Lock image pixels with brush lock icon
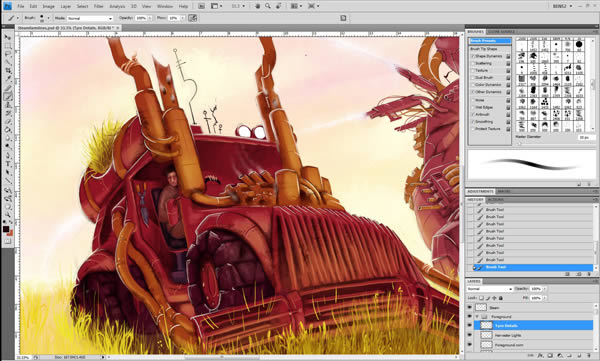The image size is (600, 361). pos(488,298)
